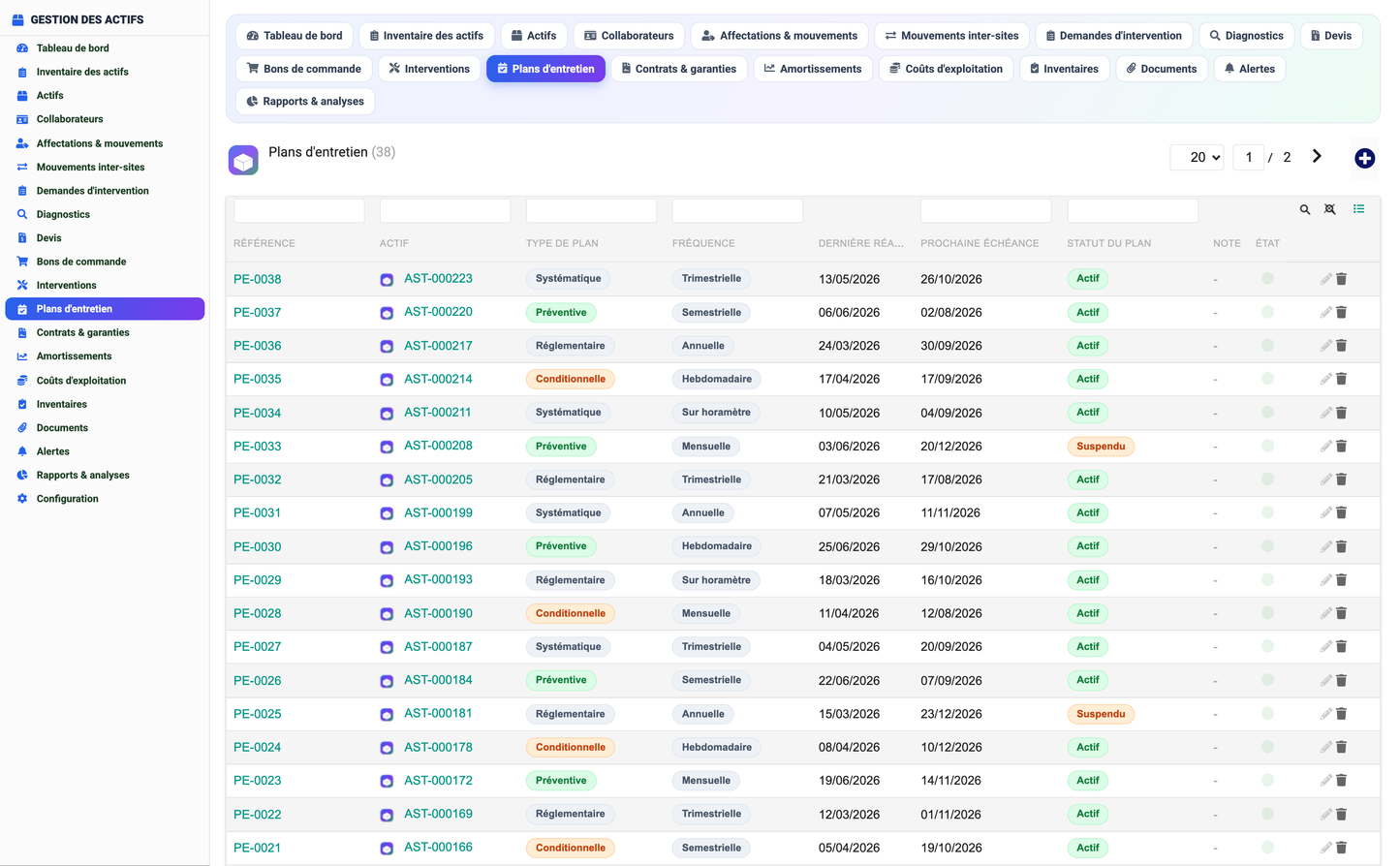Open plan reference PE-0034 link

[x=258, y=413]
